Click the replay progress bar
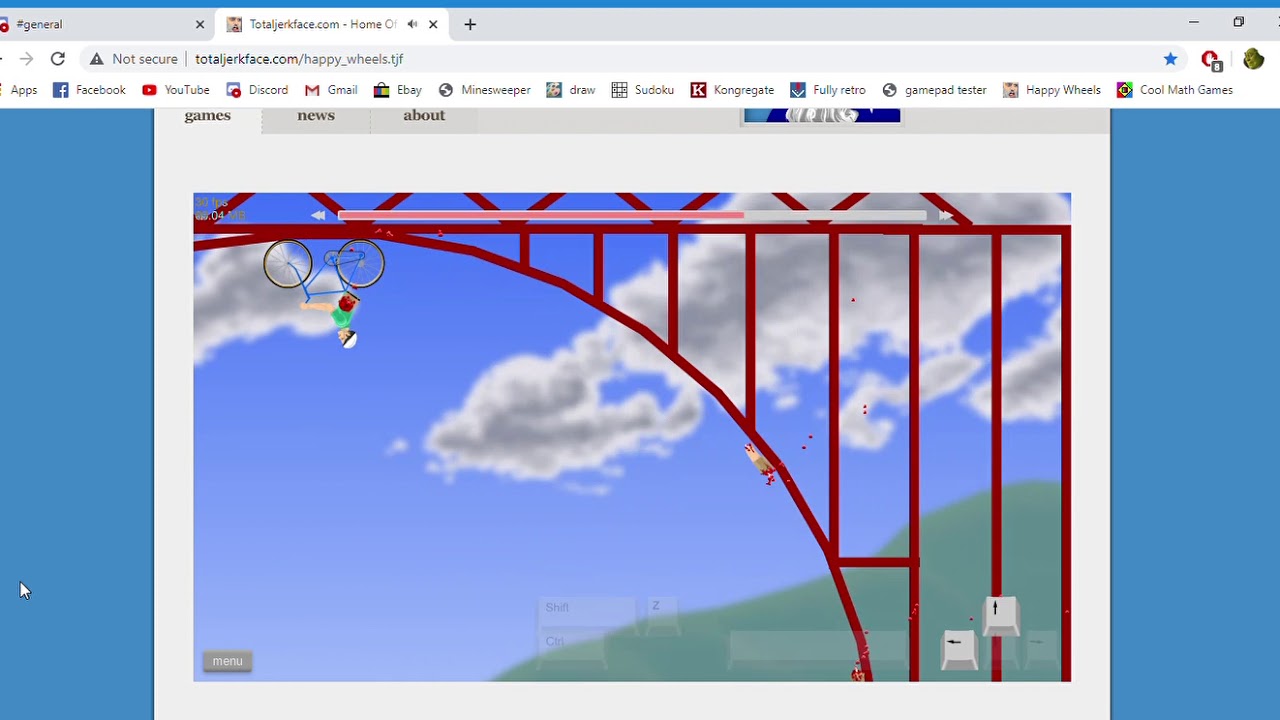 pyautogui.click(x=632, y=215)
